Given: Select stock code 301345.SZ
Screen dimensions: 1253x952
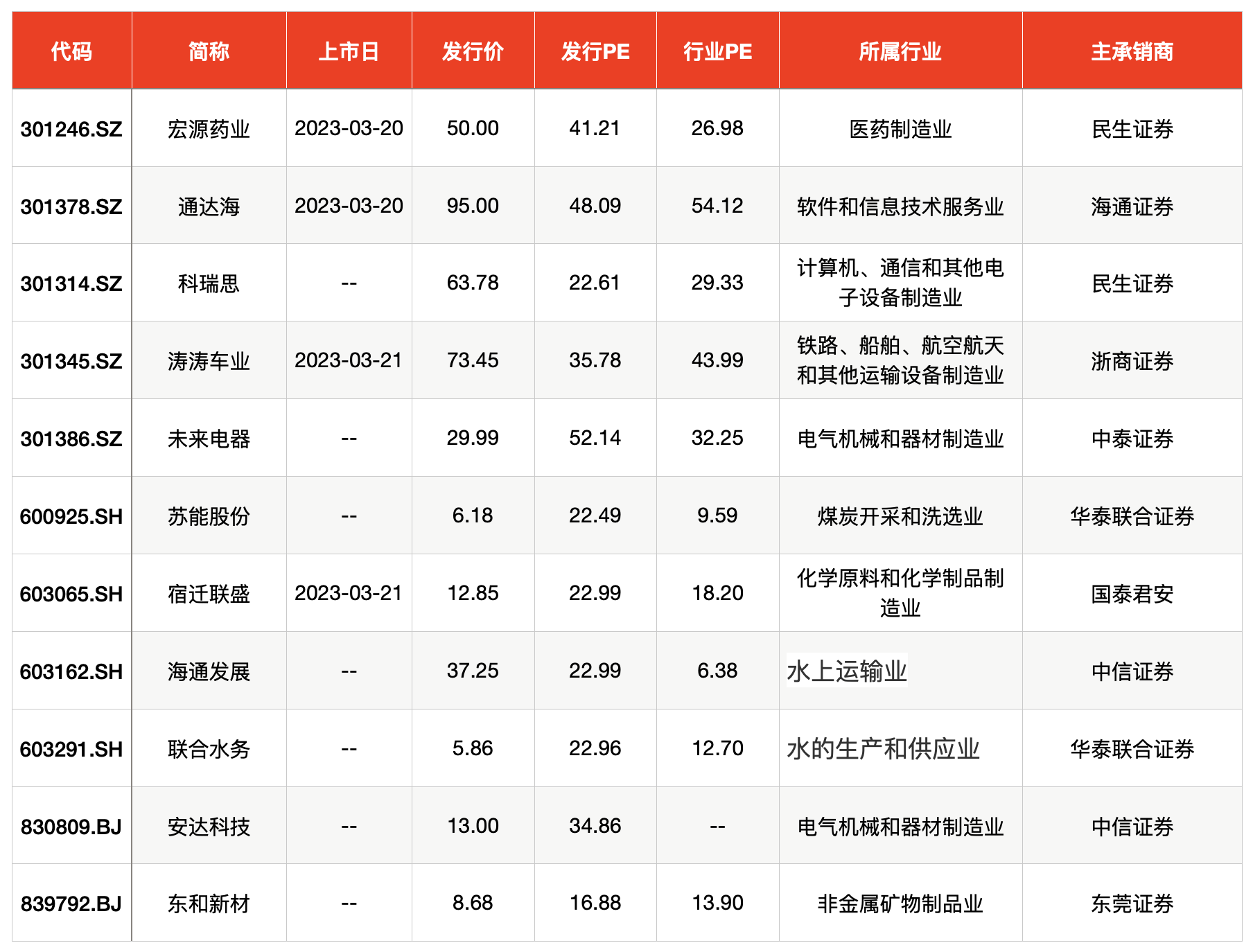Looking at the screenshot, I should click(71, 361).
